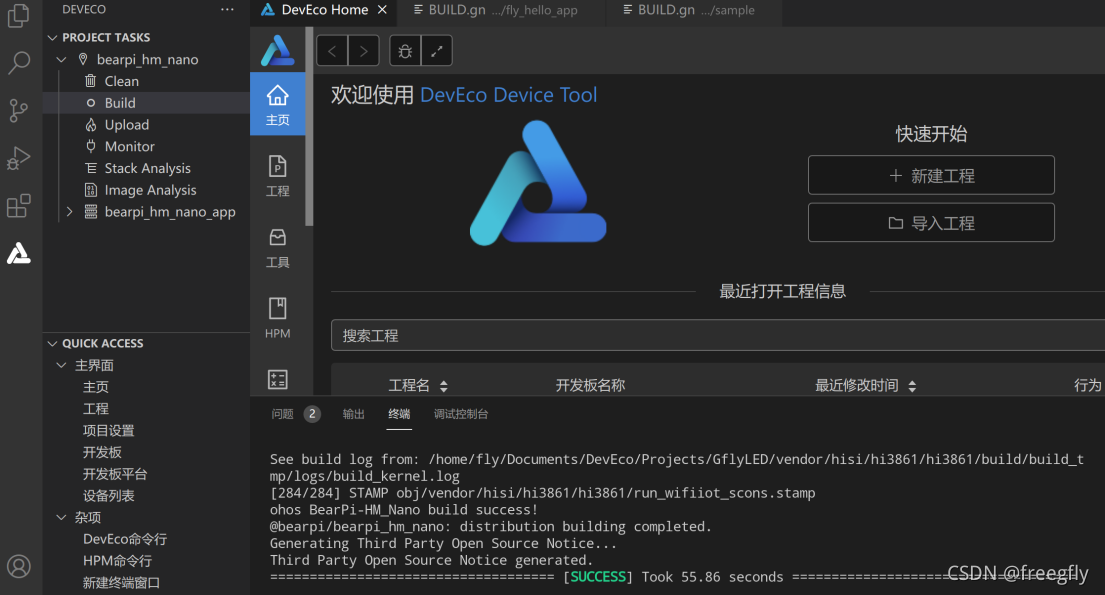
Task: Click the expand fullscreen toolbar button
Action: point(436,51)
